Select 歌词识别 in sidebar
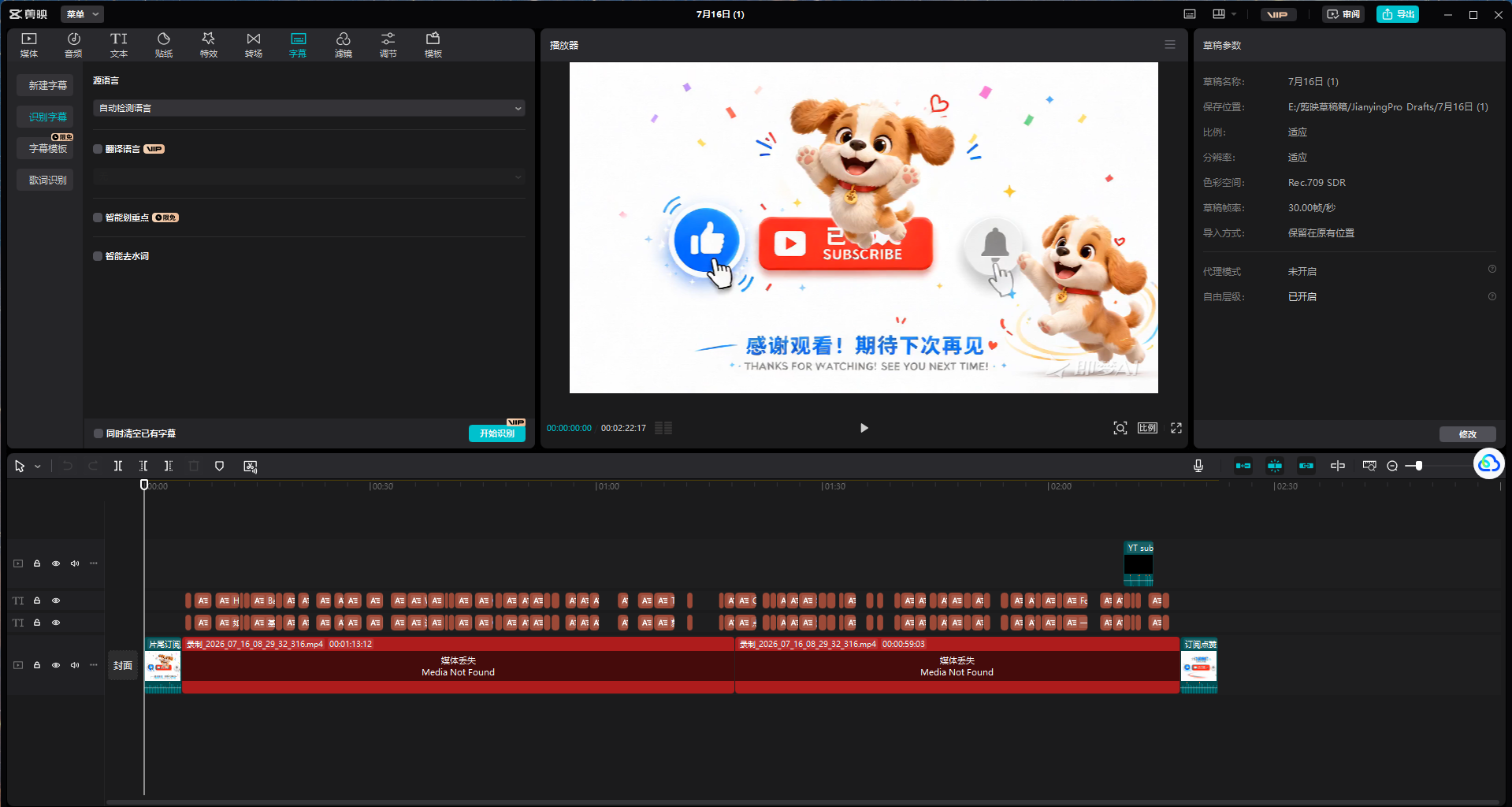This screenshot has height=807, width=1512. coord(46,180)
